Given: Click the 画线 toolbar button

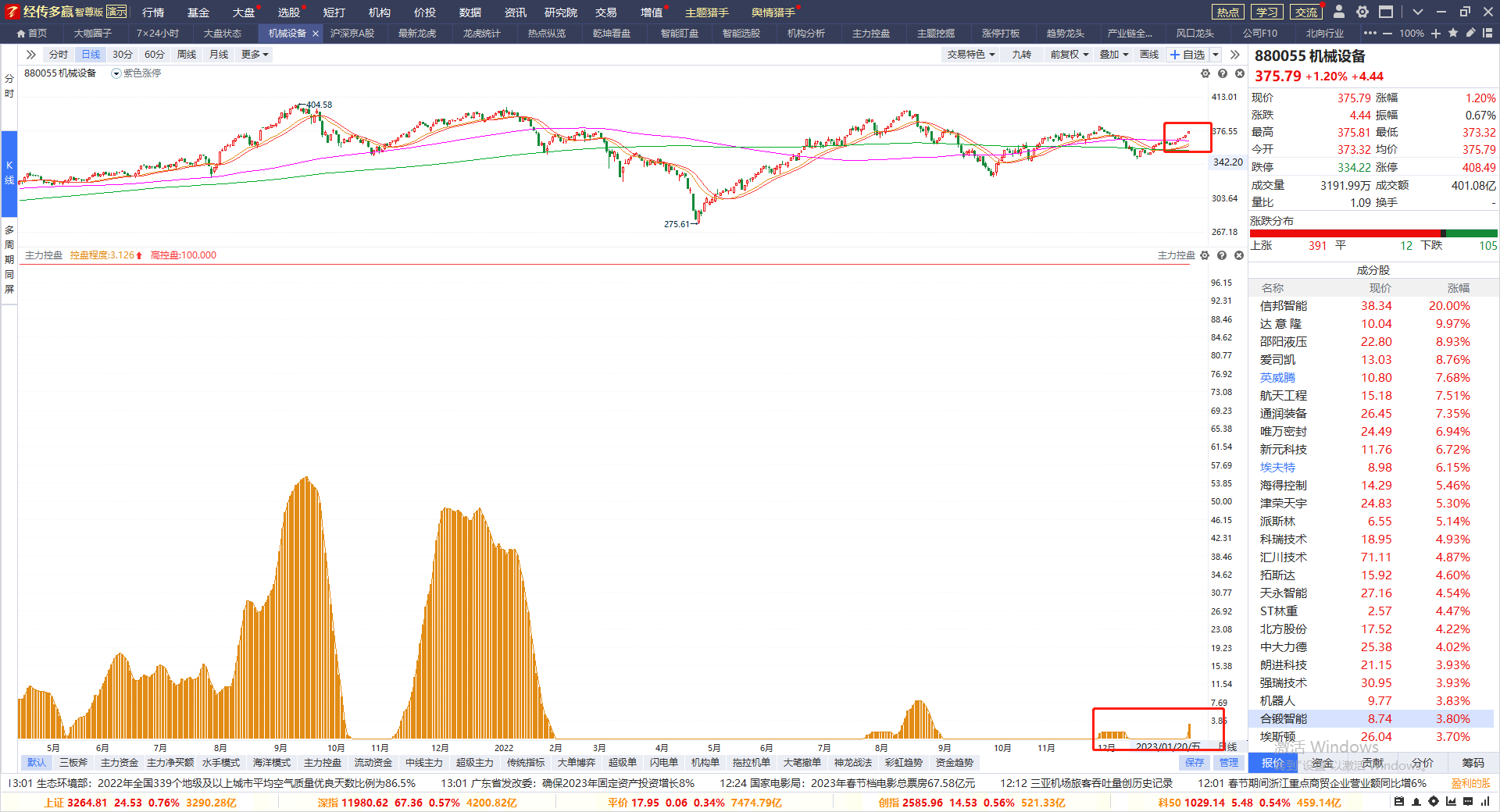Looking at the screenshot, I should click(1149, 55).
